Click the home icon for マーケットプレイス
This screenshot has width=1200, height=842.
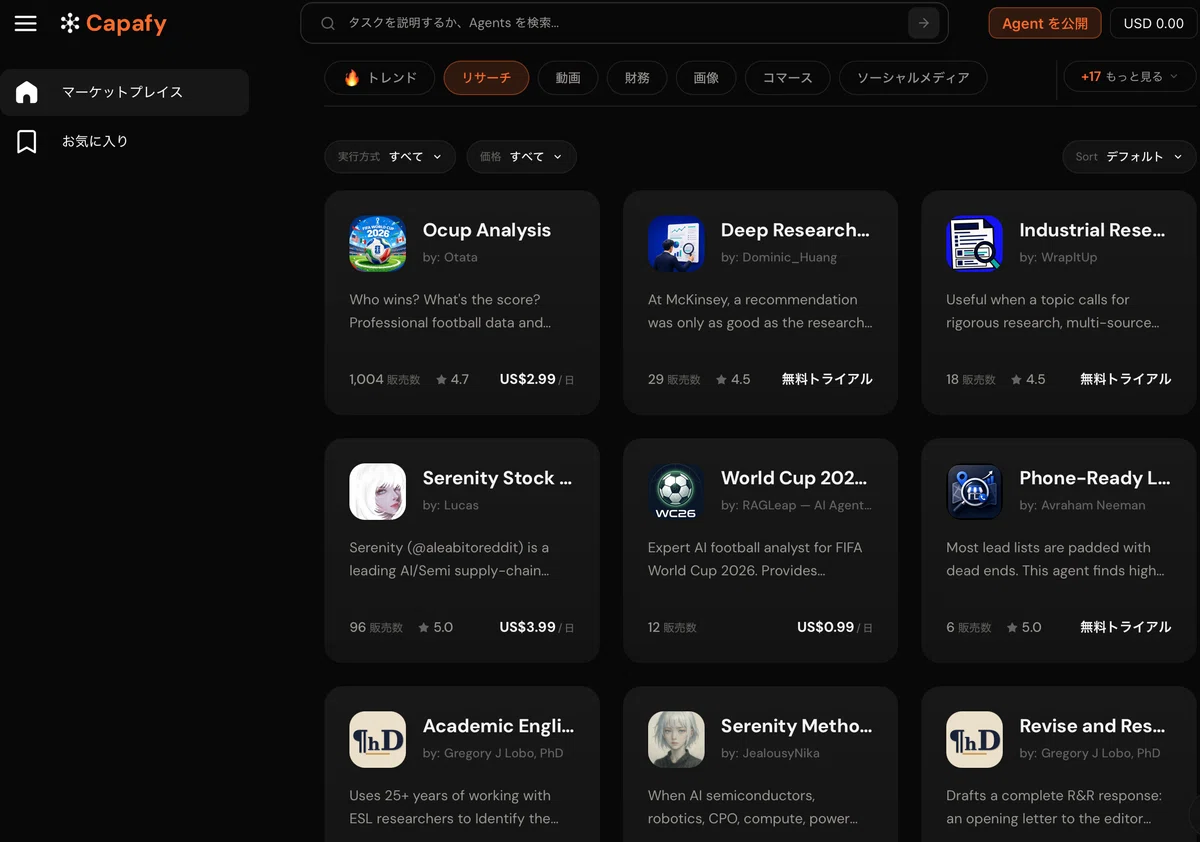[x=27, y=92]
